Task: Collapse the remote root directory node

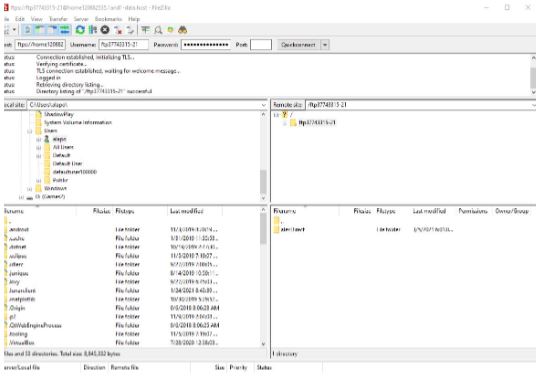Action: (x=276, y=115)
